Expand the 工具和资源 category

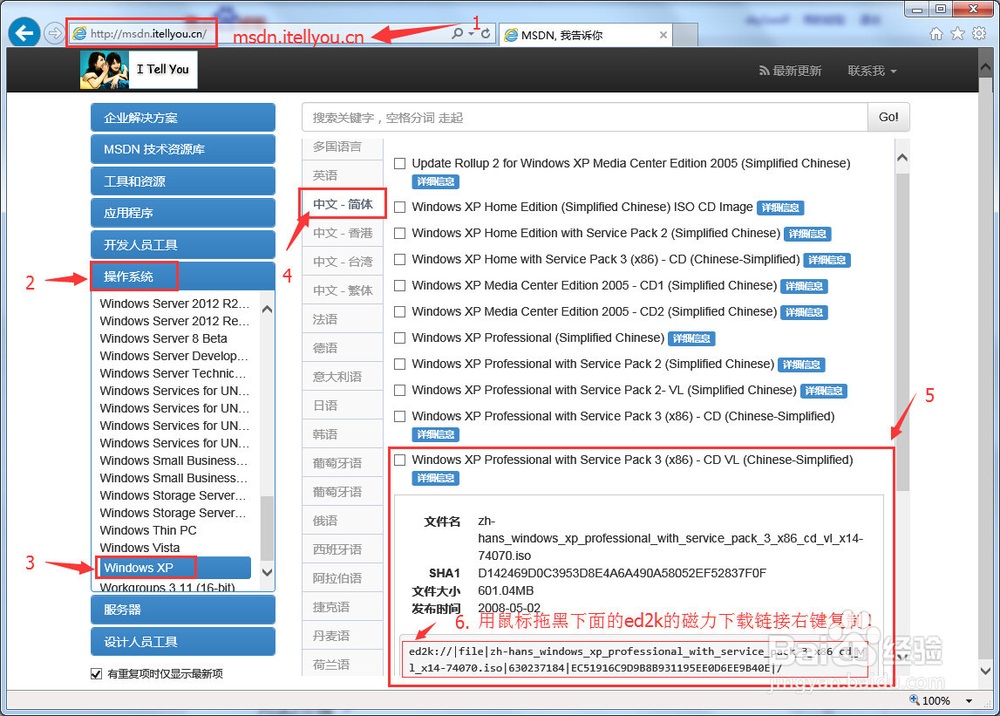182,181
